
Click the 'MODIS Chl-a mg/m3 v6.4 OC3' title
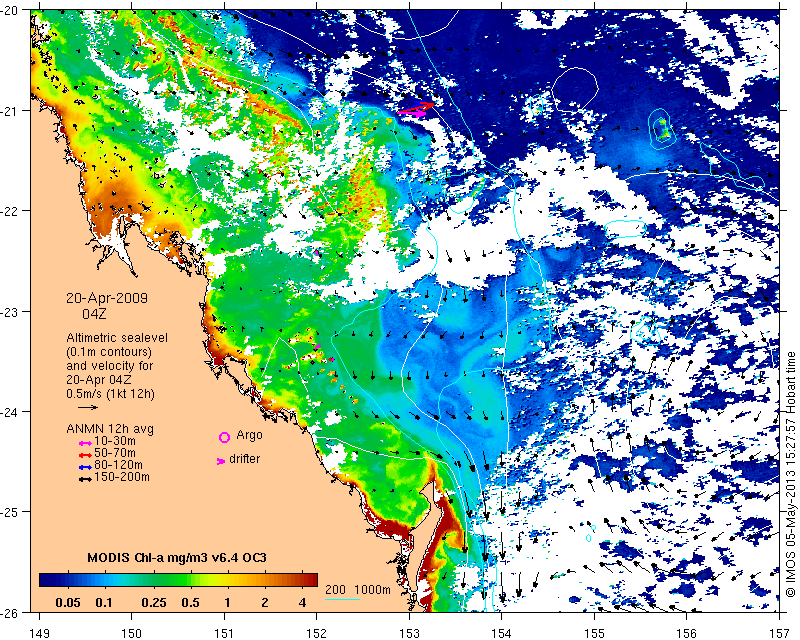(x=177, y=557)
